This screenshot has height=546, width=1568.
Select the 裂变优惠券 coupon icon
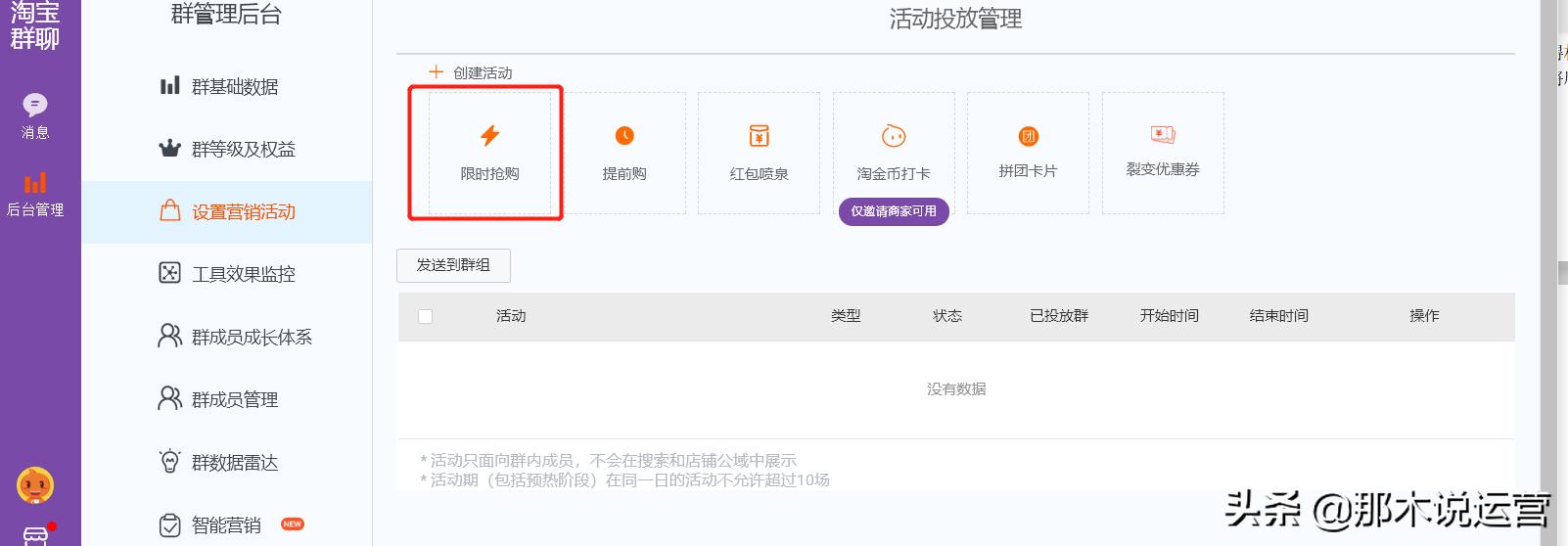[1163, 134]
